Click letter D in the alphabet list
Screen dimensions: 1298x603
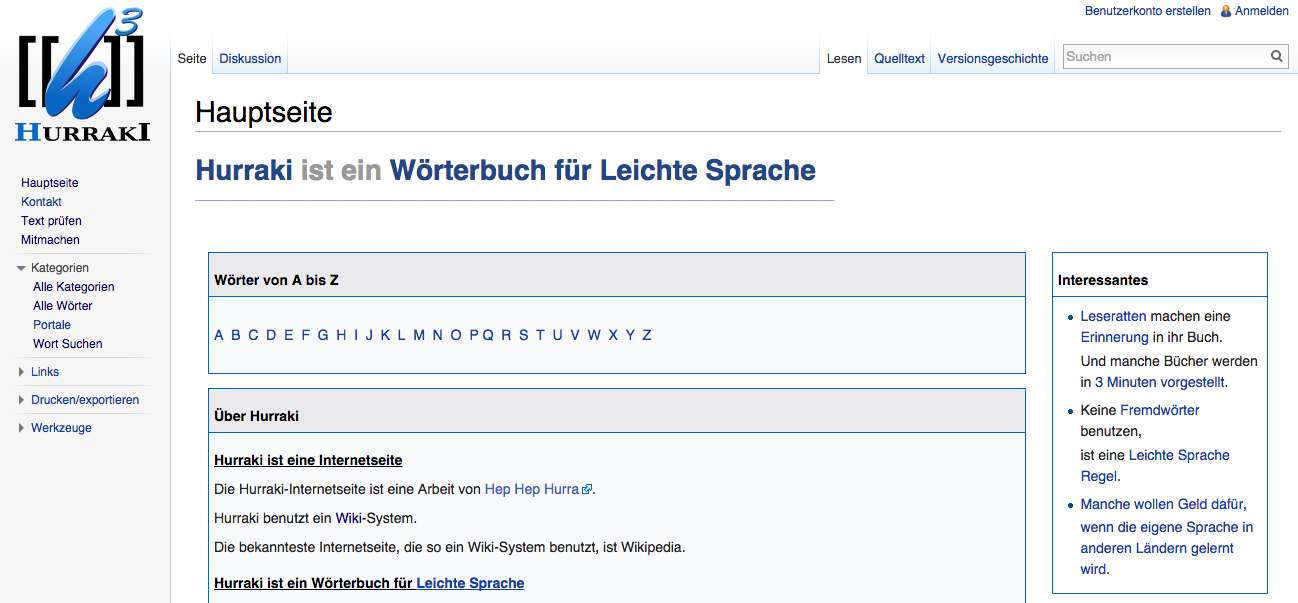click(x=271, y=335)
